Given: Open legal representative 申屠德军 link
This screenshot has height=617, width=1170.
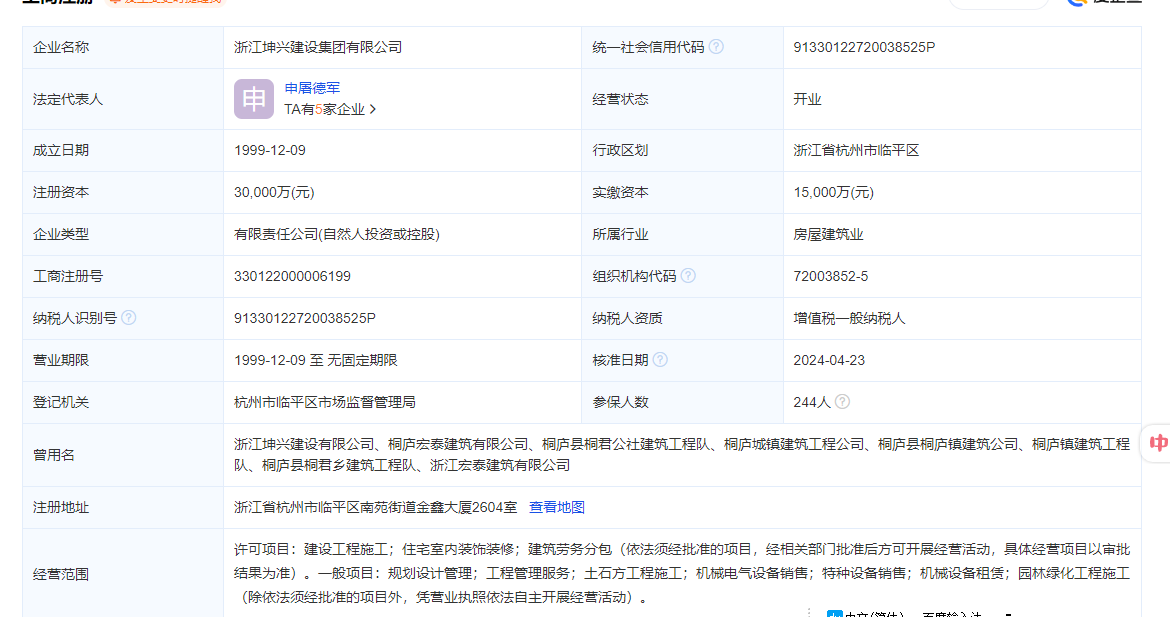Looking at the screenshot, I should [312, 88].
